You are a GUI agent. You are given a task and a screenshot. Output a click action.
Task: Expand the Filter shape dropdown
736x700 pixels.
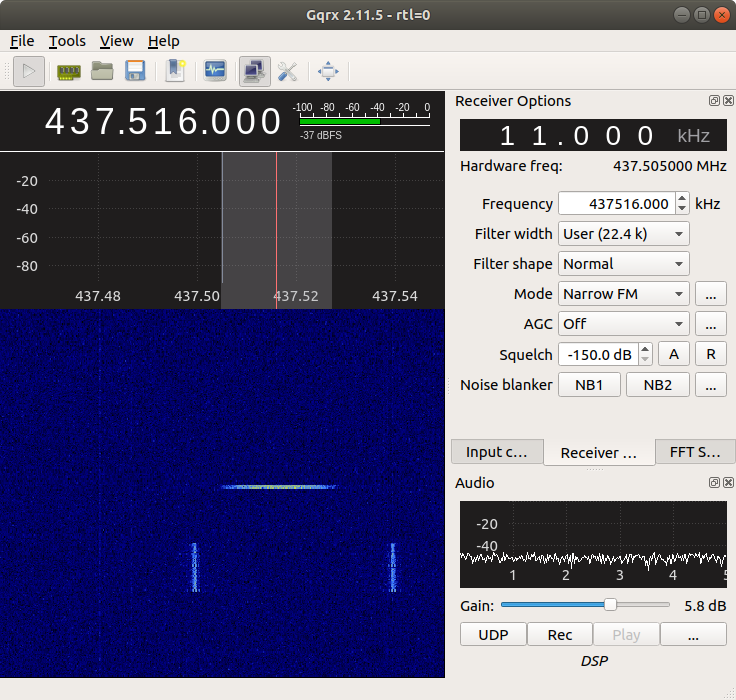point(623,264)
